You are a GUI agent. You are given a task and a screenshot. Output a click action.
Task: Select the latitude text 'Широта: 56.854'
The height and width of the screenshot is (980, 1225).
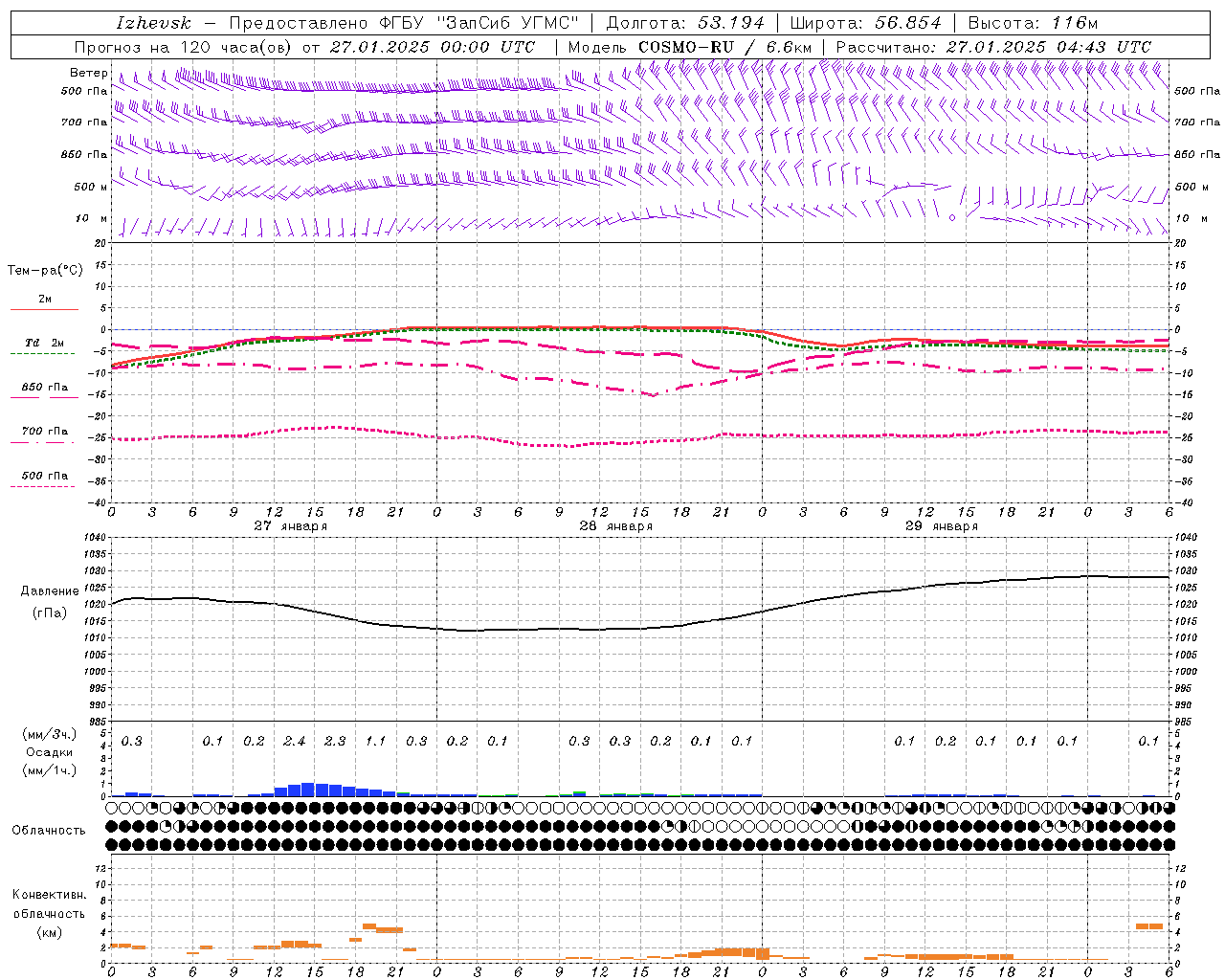tap(865, 23)
